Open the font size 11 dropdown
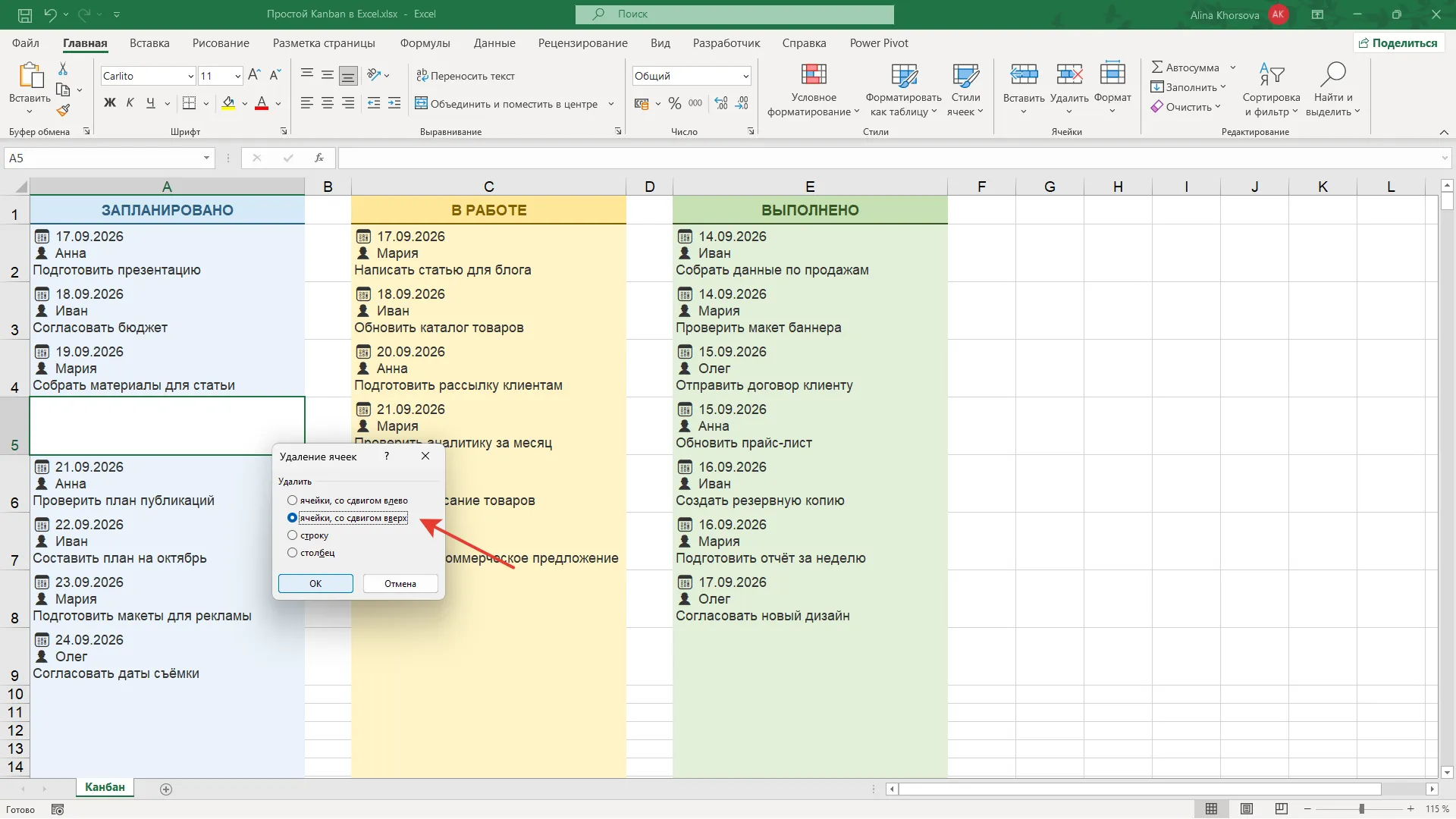 tap(237, 76)
